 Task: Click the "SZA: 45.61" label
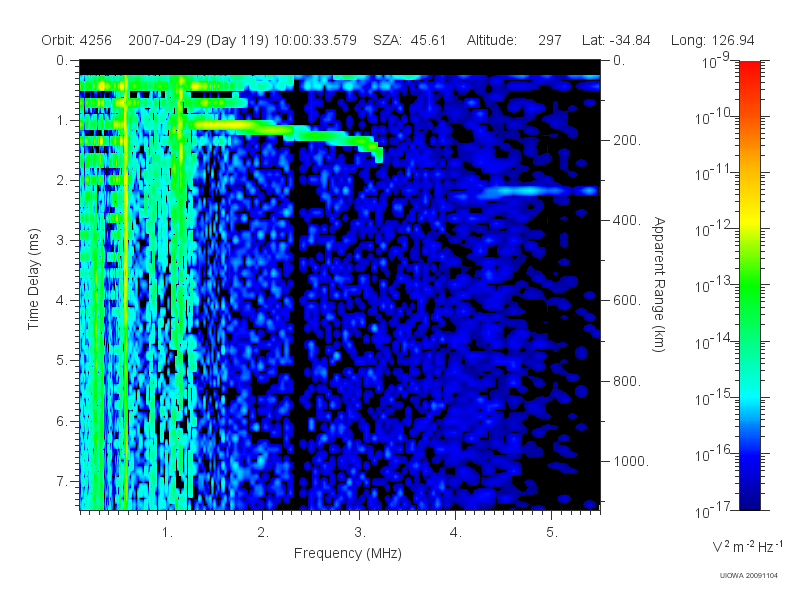[409, 40]
